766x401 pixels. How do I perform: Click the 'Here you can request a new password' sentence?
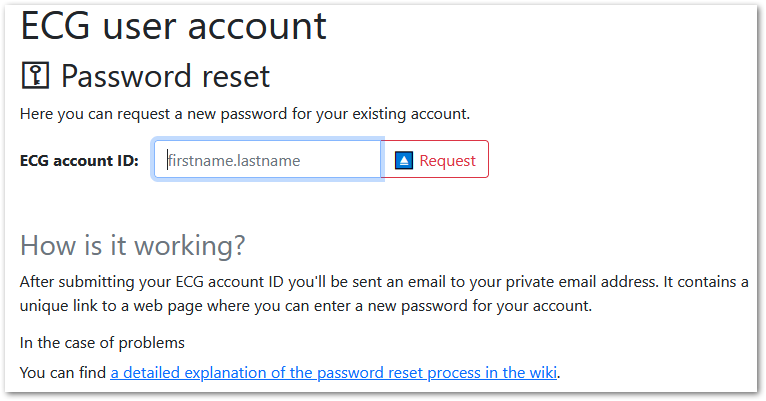[x=245, y=114]
